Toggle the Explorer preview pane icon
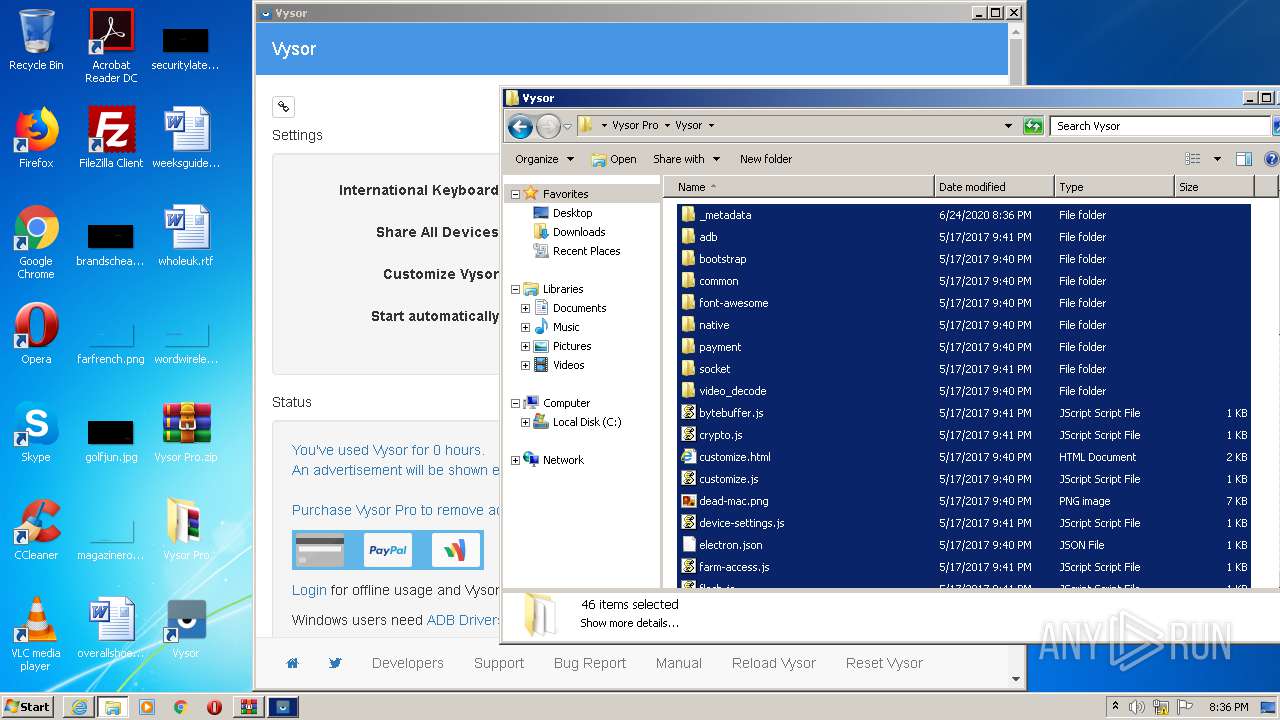Screen dimensions: 1280x720 pyautogui.click(x=1244, y=159)
